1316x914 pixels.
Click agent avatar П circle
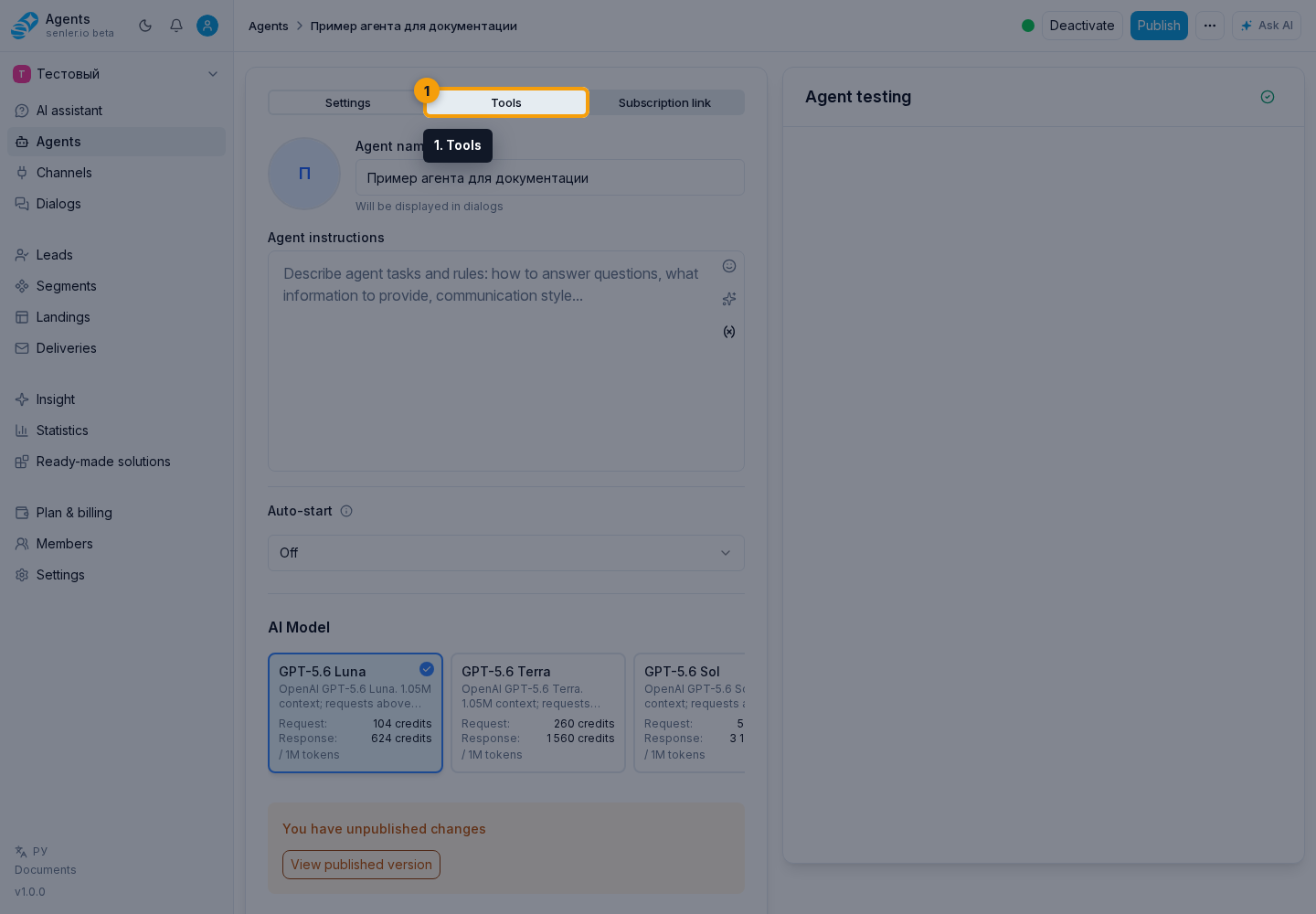[x=304, y=174]
